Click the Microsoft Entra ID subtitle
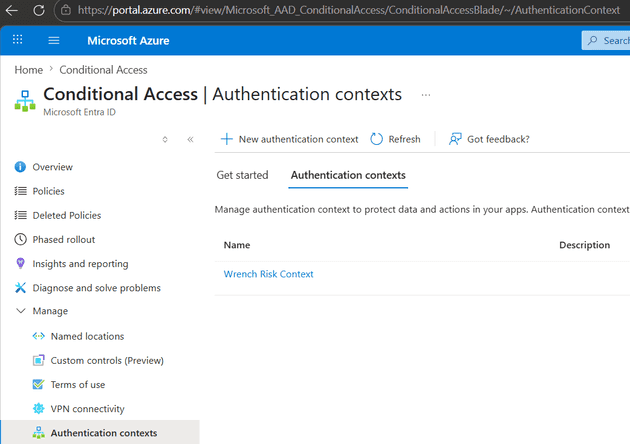This screenshot has height=444, width=630. pos(80,112)
